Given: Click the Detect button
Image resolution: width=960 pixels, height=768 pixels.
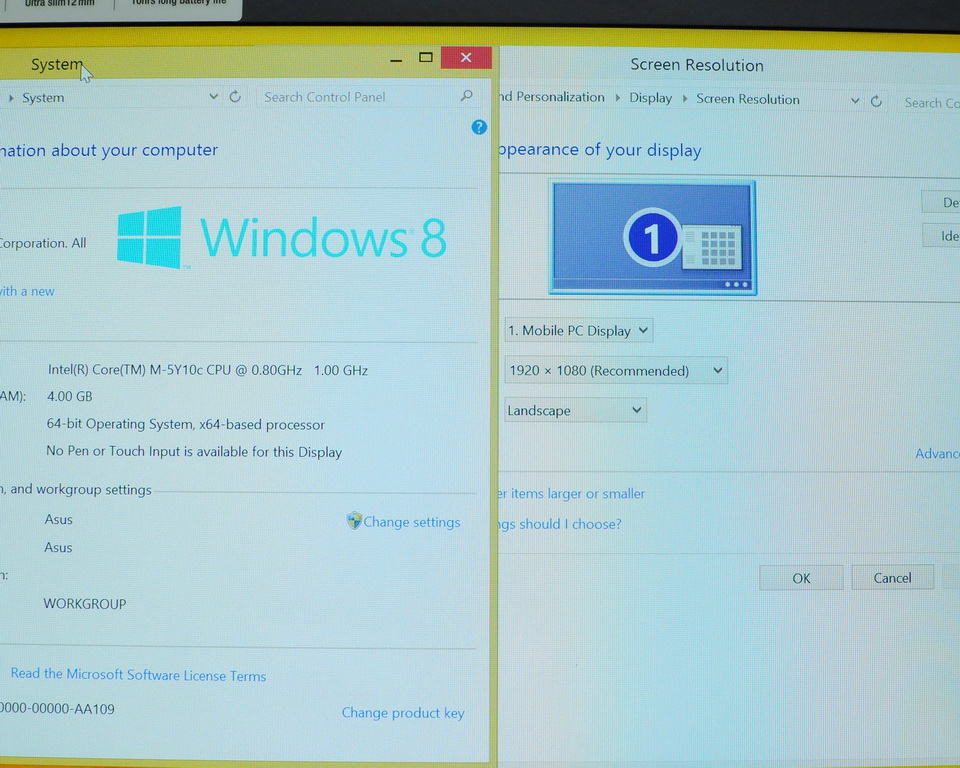Looking at the screenshot, I should click(942, 202).
